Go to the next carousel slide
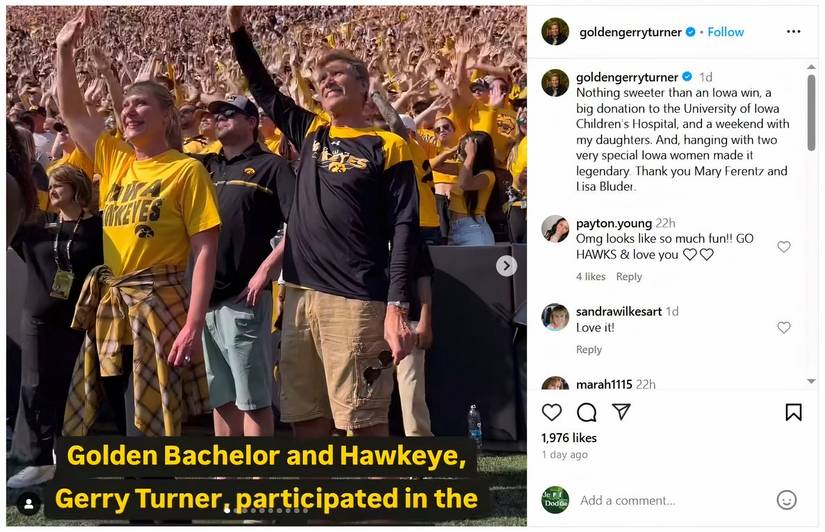Image resolution: width=825 pixels, height=532 pixels. (x=507, y=265)
